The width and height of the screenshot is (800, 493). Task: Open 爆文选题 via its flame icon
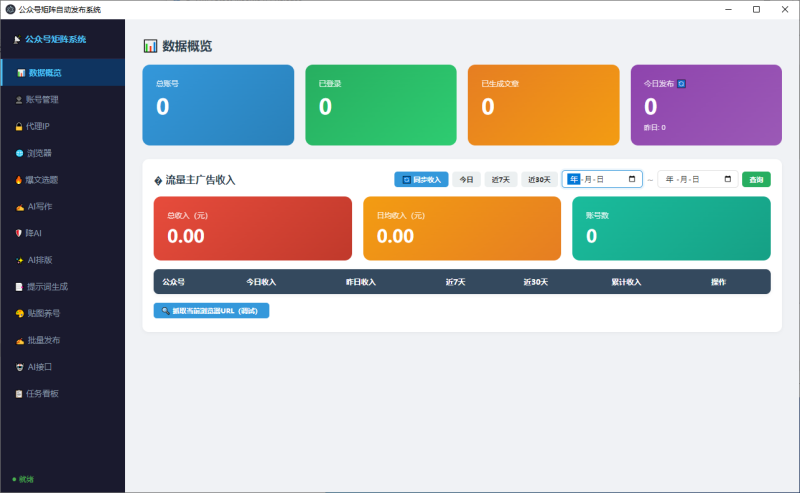pos(19,180)
